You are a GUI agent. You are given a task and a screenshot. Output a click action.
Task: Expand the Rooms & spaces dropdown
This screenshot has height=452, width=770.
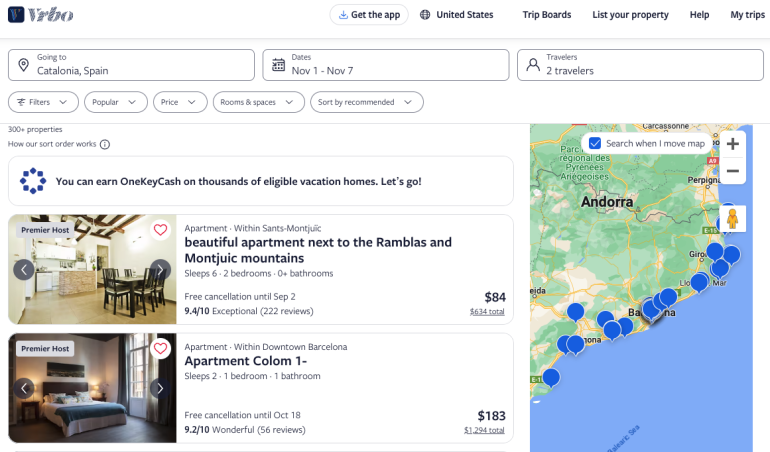(258, 102)
